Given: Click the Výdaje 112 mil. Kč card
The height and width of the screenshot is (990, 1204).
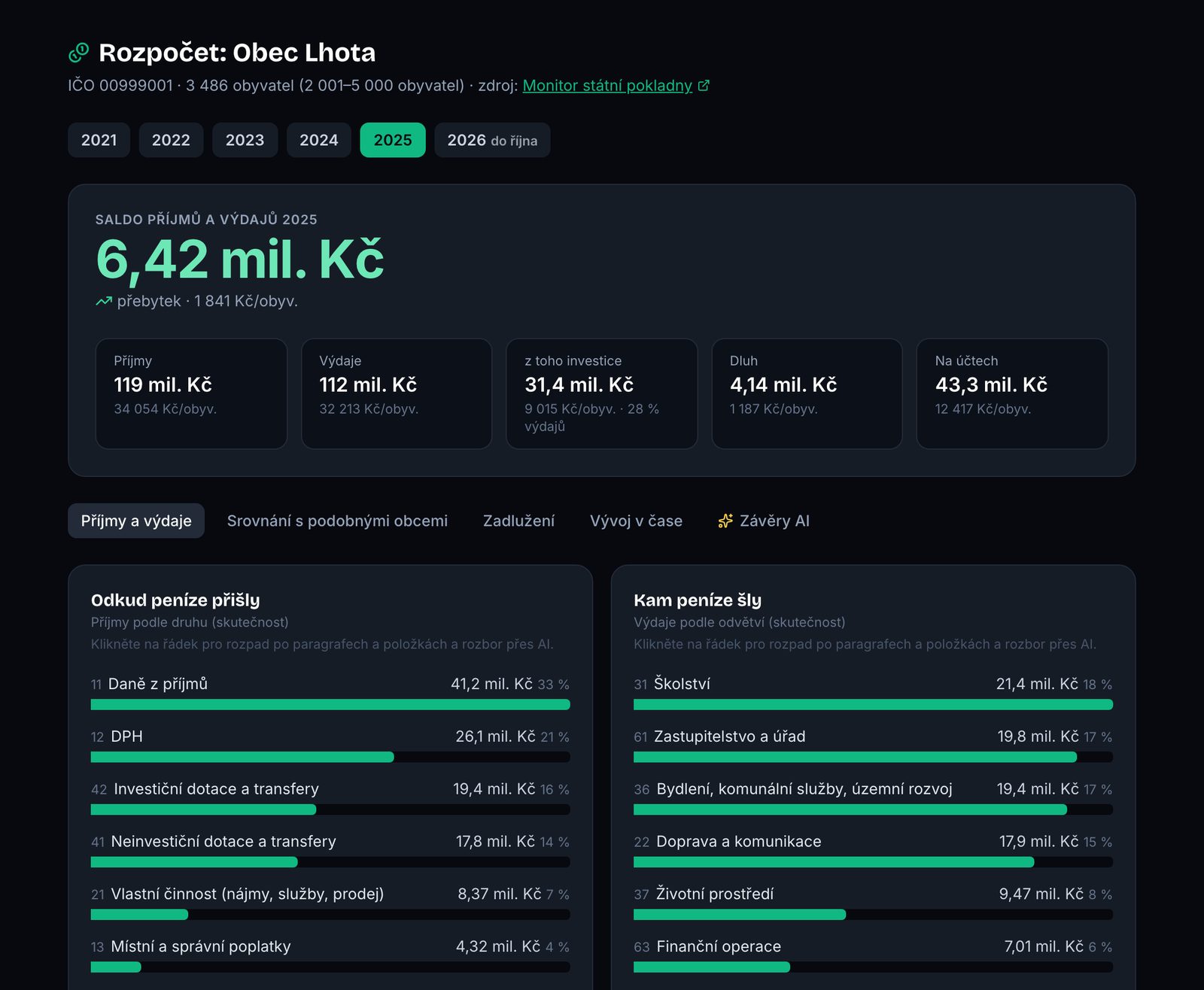Looking at the screenshot, I should coord(397,393).
